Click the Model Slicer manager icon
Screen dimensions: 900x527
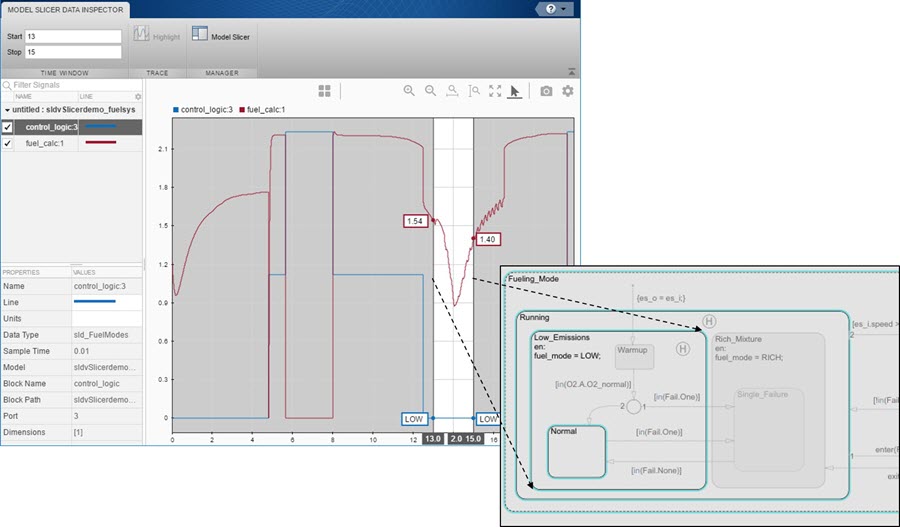coord(200,34)
